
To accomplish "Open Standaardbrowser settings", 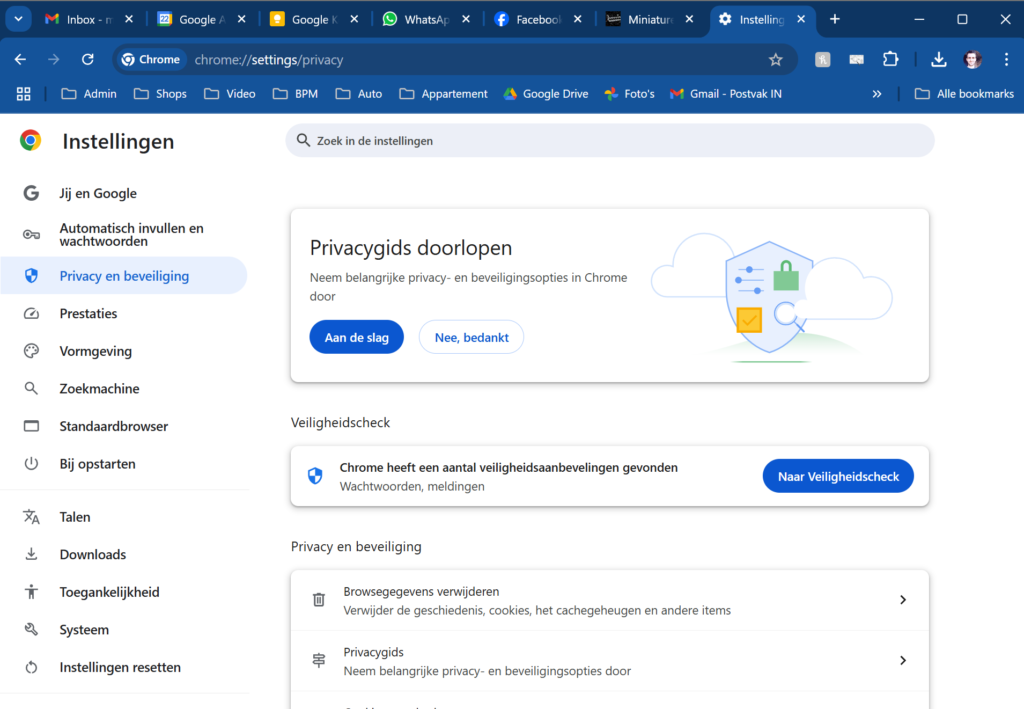I will click(x=124, y=426).
